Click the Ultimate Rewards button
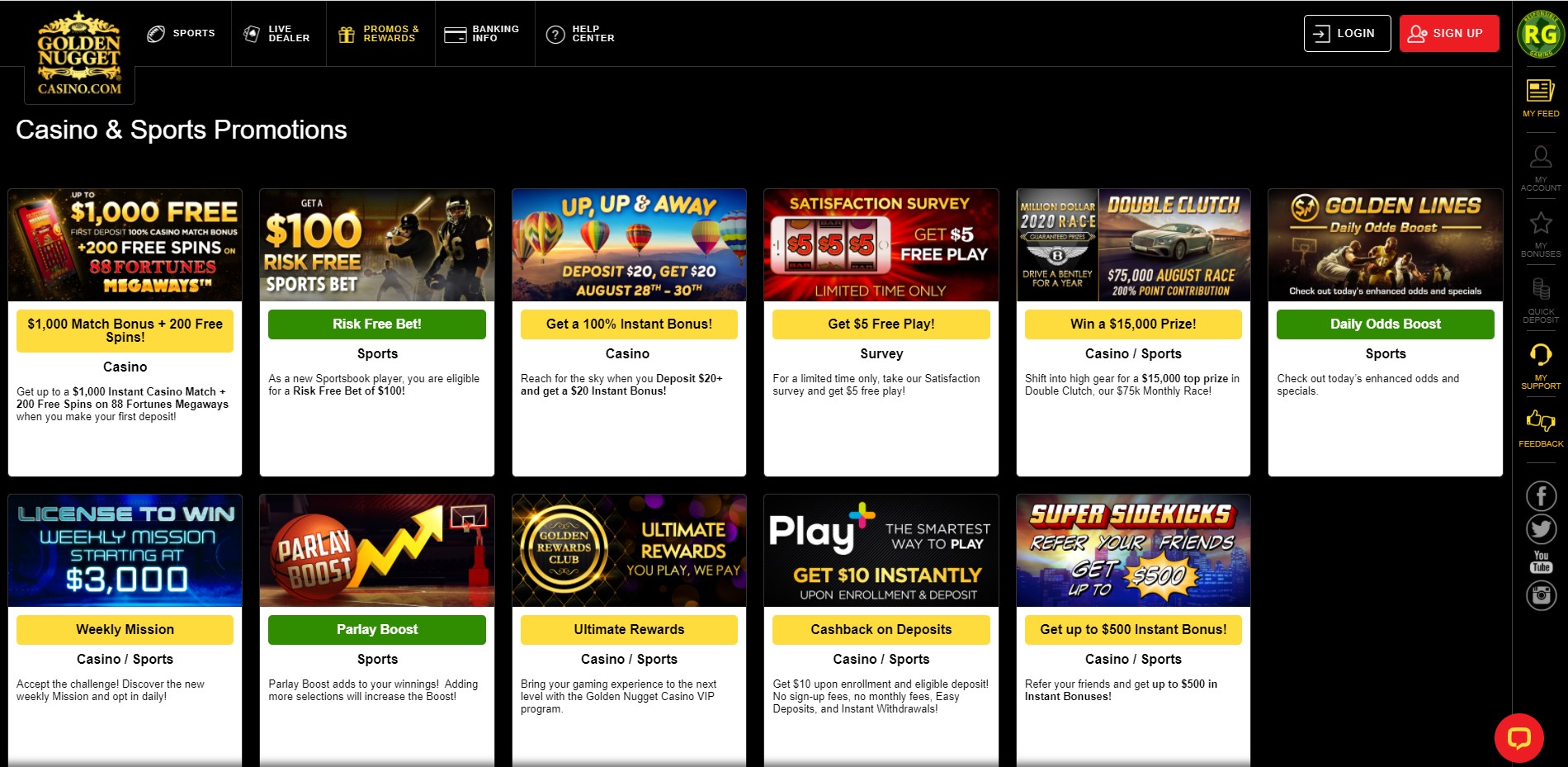 pos(629,629)
